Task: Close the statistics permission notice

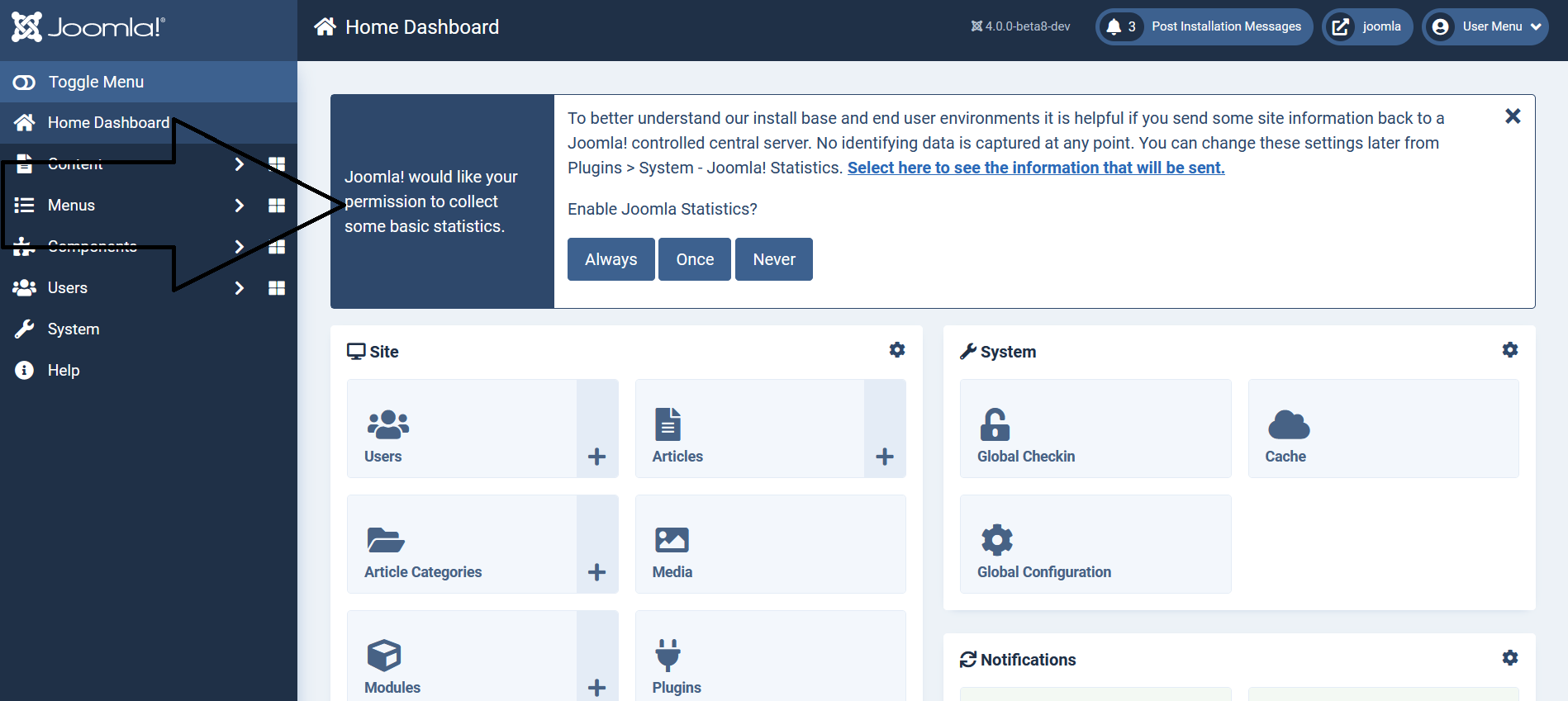Action: [1513, 116]
